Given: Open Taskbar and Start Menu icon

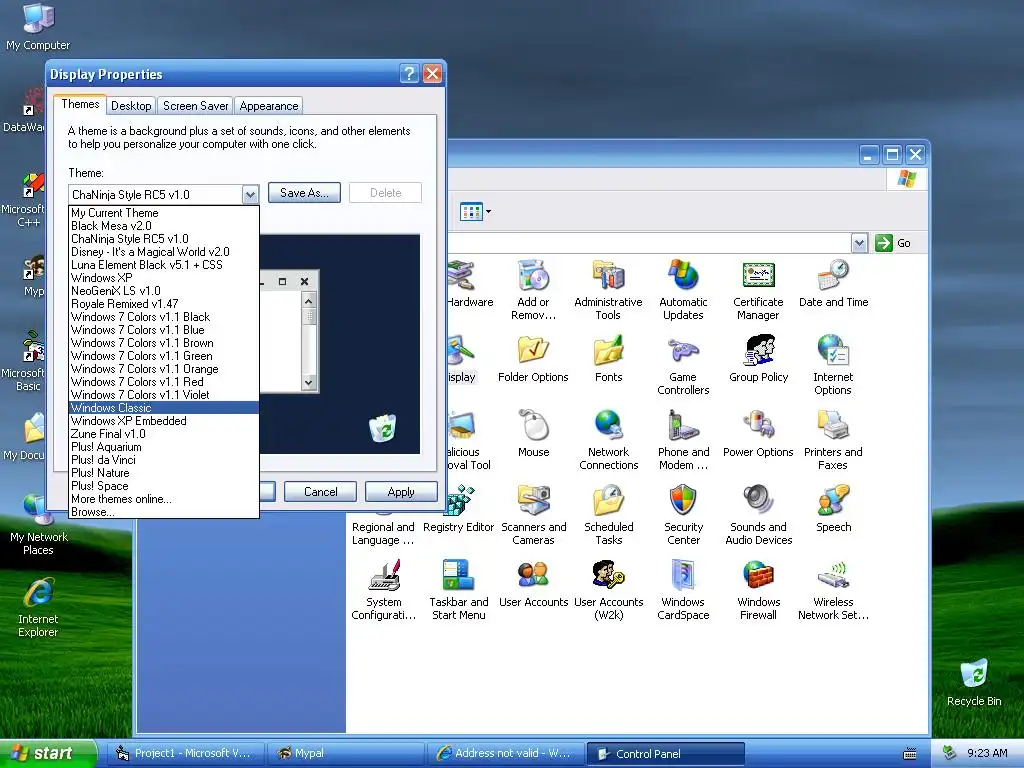Looking at the screenshot, I should click(x=458, y=590).
